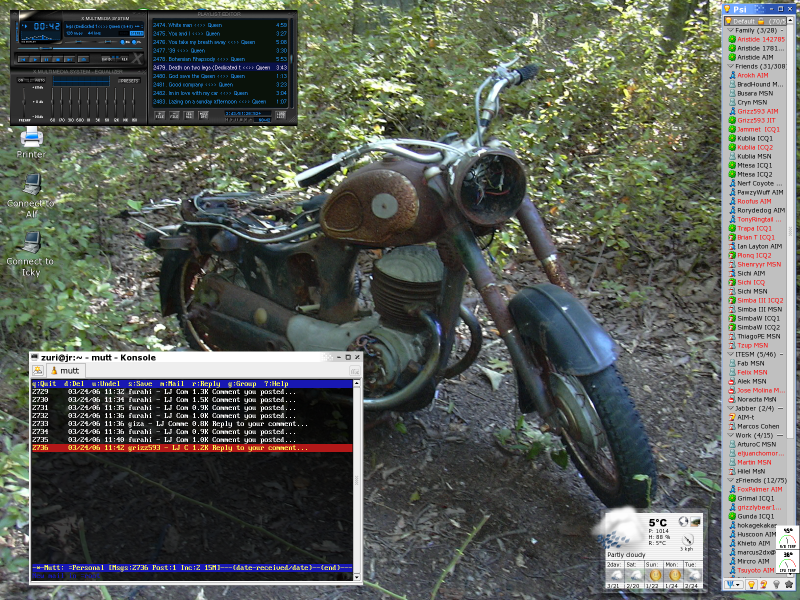Click the gear icon in Psi's bottom toolbar
The height and width of the screenshot is (600, 800).
pos(789,585)
